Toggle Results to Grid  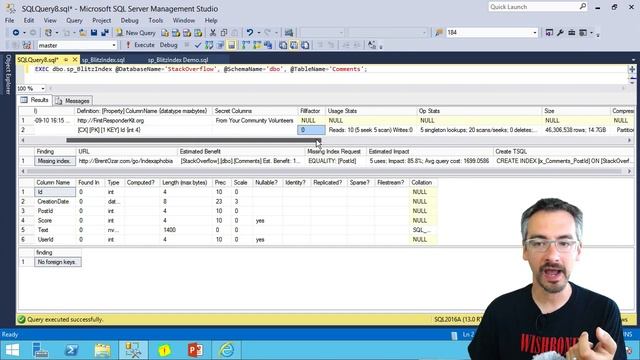point(294,45)
